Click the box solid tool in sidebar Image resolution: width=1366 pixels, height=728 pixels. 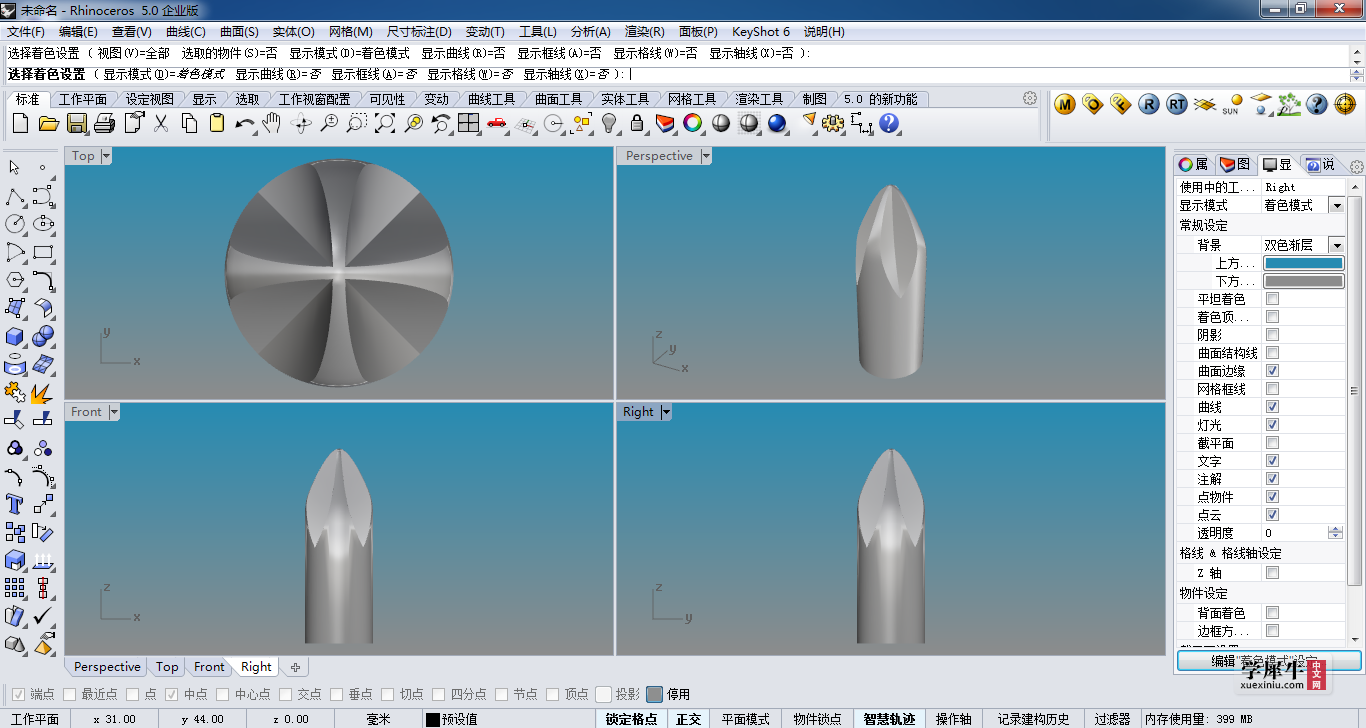[x=15, y=335]
